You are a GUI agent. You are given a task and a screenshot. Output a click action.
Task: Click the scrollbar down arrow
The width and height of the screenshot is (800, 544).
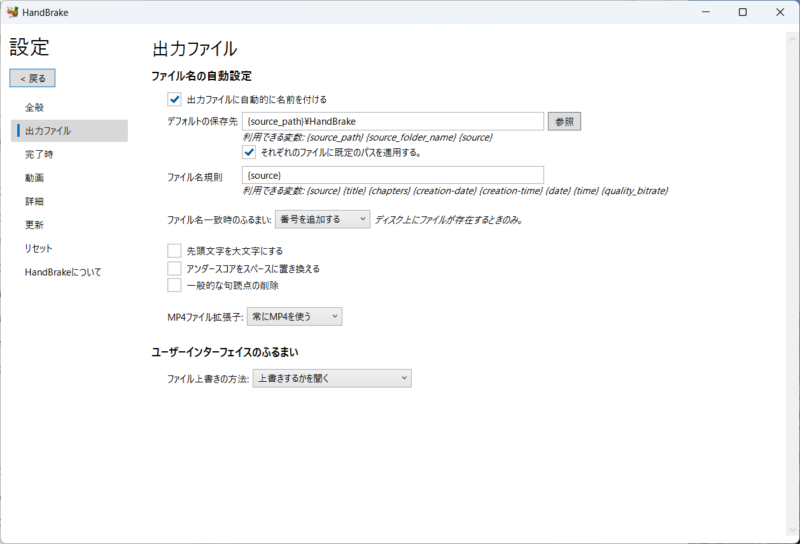(x=792, y=530)
